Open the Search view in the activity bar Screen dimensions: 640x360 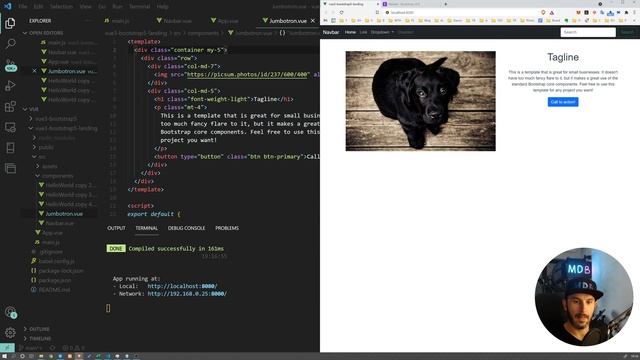[10, 44]
